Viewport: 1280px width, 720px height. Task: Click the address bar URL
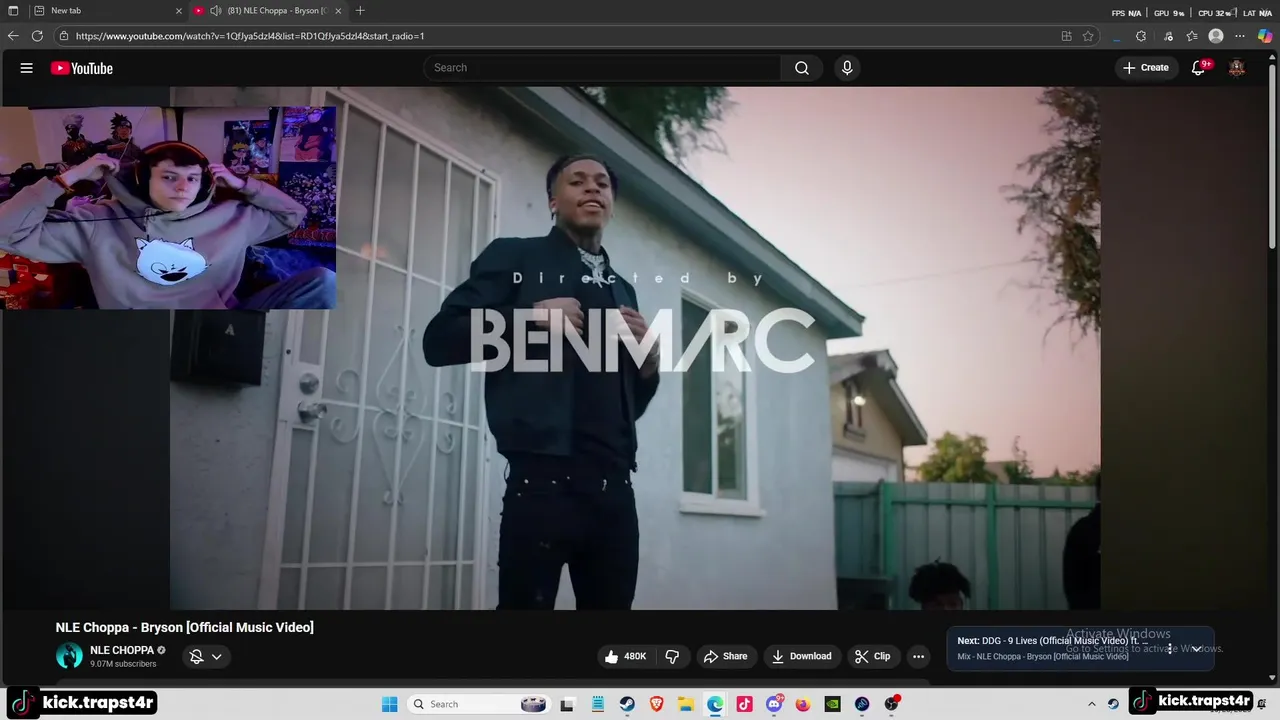pos(250,36)
